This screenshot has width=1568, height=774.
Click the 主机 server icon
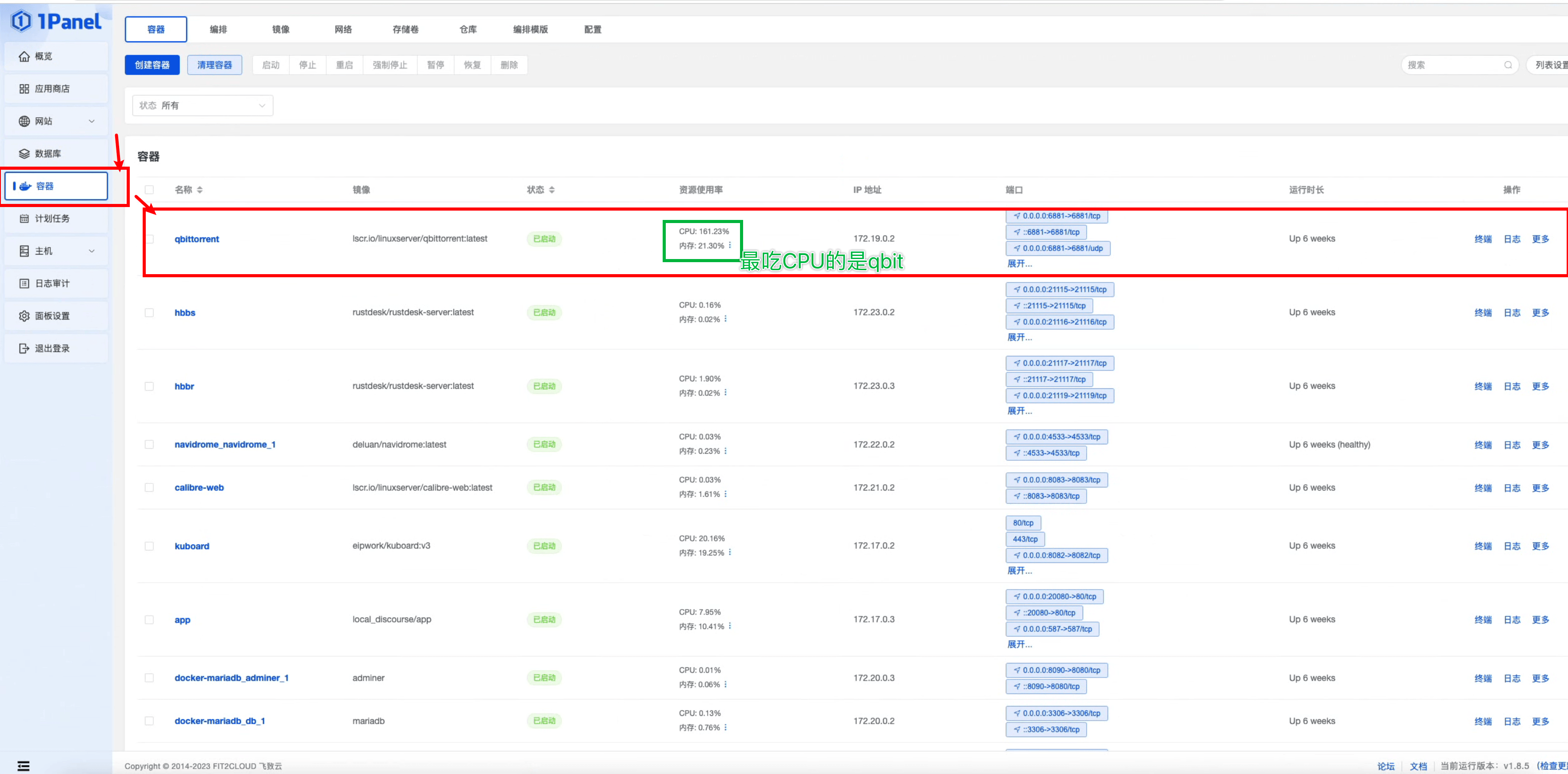click(x=24, y=251)
